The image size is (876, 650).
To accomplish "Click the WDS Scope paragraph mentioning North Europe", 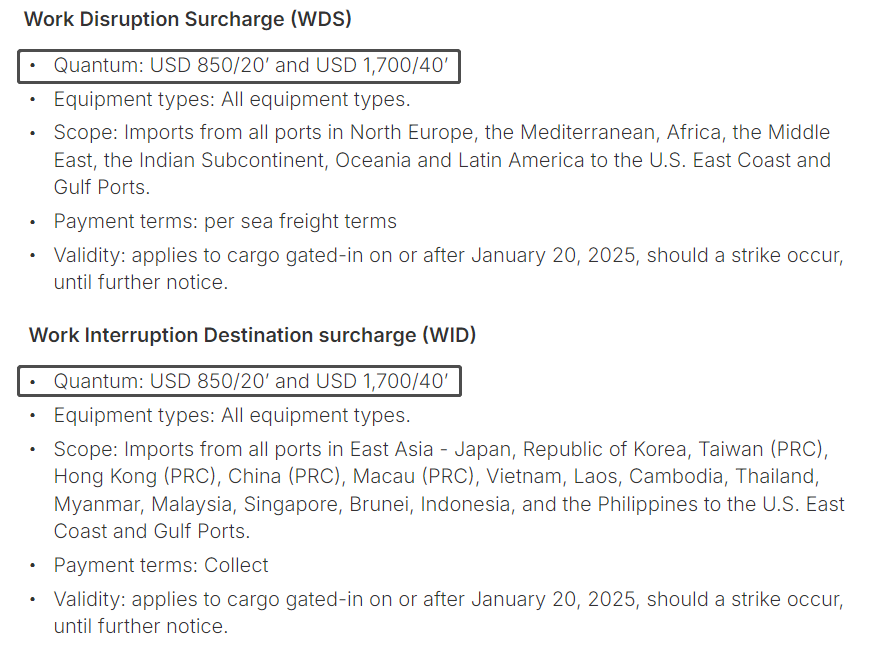I will coord(442,160).
